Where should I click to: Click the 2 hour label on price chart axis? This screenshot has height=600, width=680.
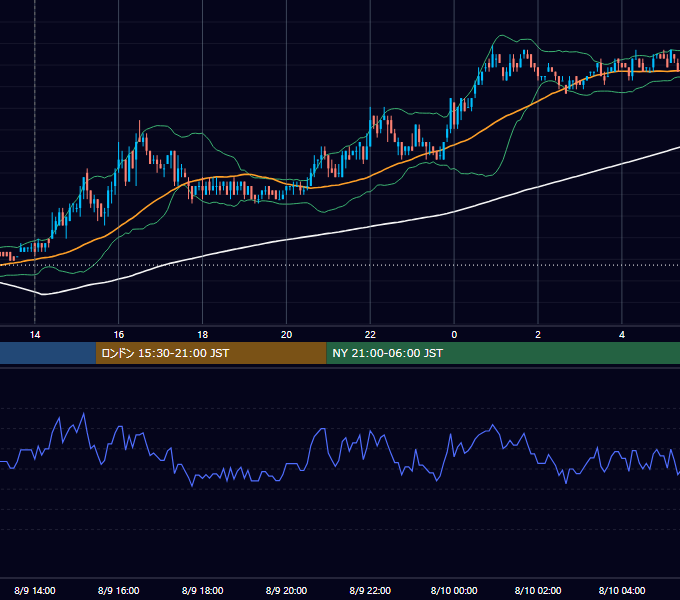point(538,335)
